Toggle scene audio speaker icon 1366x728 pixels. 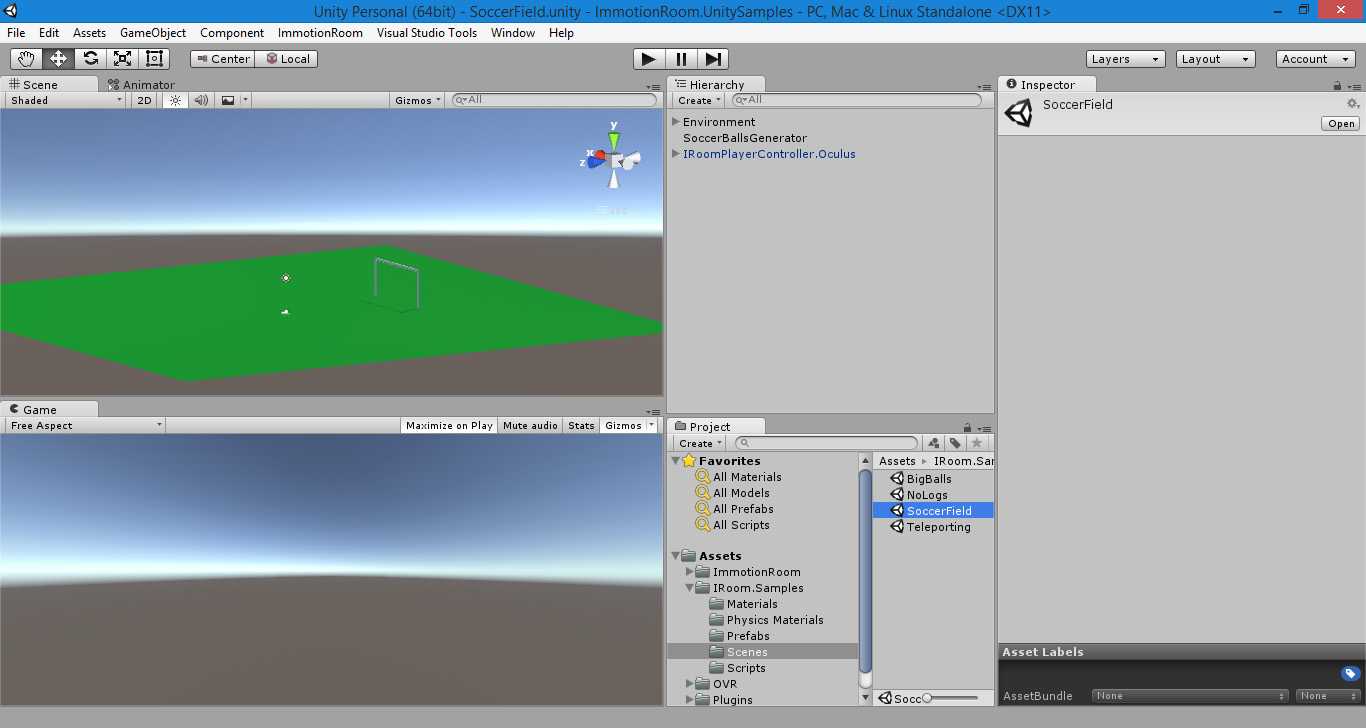click(201, 100)
